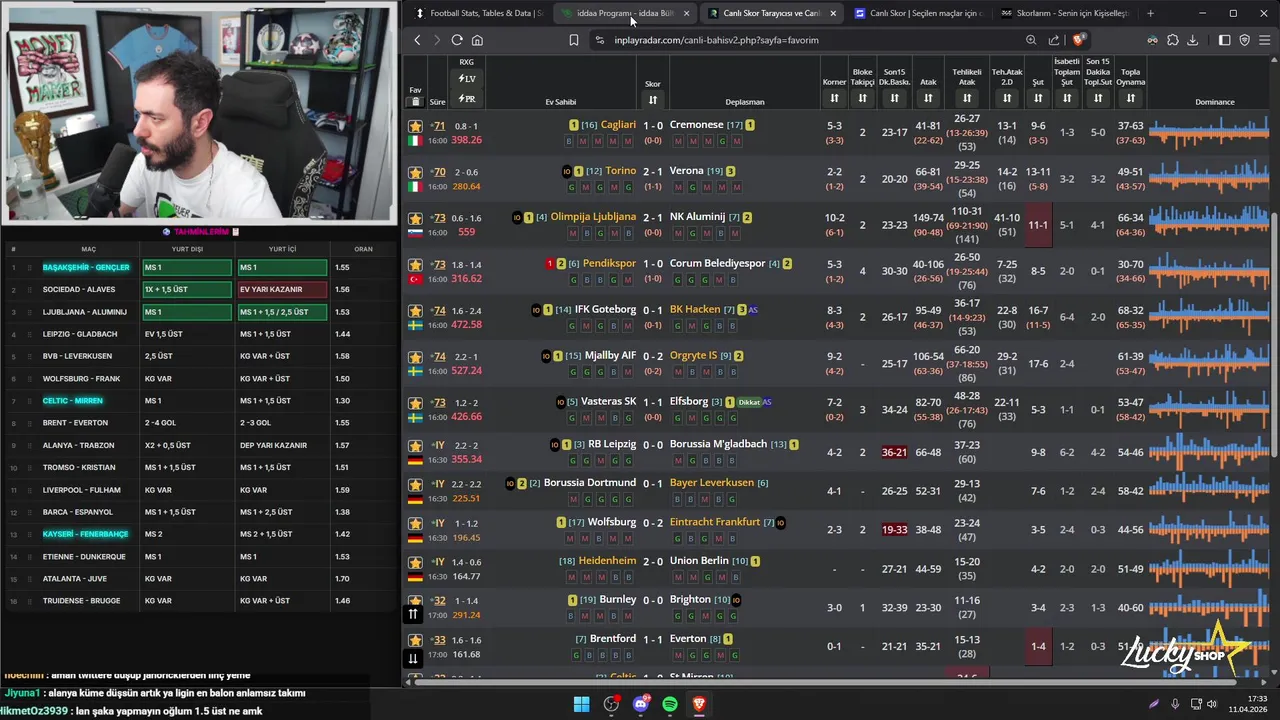Share this page via toolbar icon
The width and height of the screenshot is (1280, 720).
pyautogui.click(x=1054, y=40)
